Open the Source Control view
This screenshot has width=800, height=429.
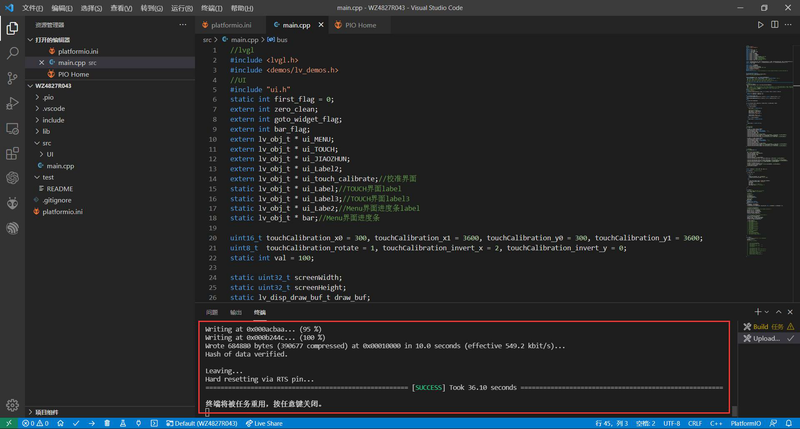click(x=12, y=78)
